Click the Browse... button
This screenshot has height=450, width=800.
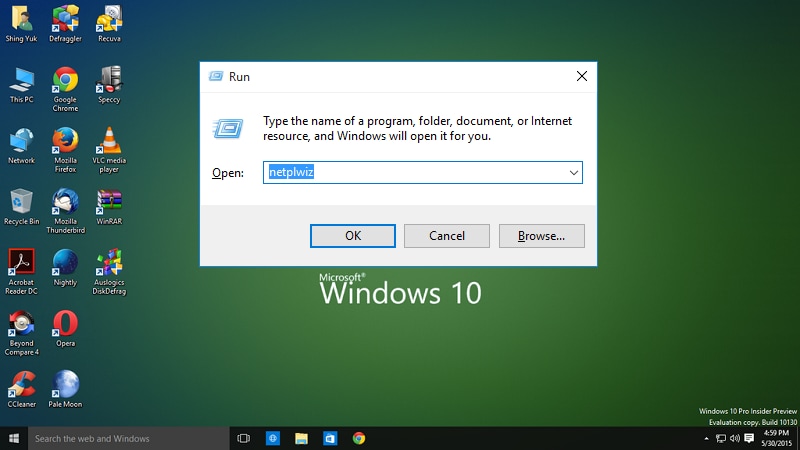click(541, 236)
